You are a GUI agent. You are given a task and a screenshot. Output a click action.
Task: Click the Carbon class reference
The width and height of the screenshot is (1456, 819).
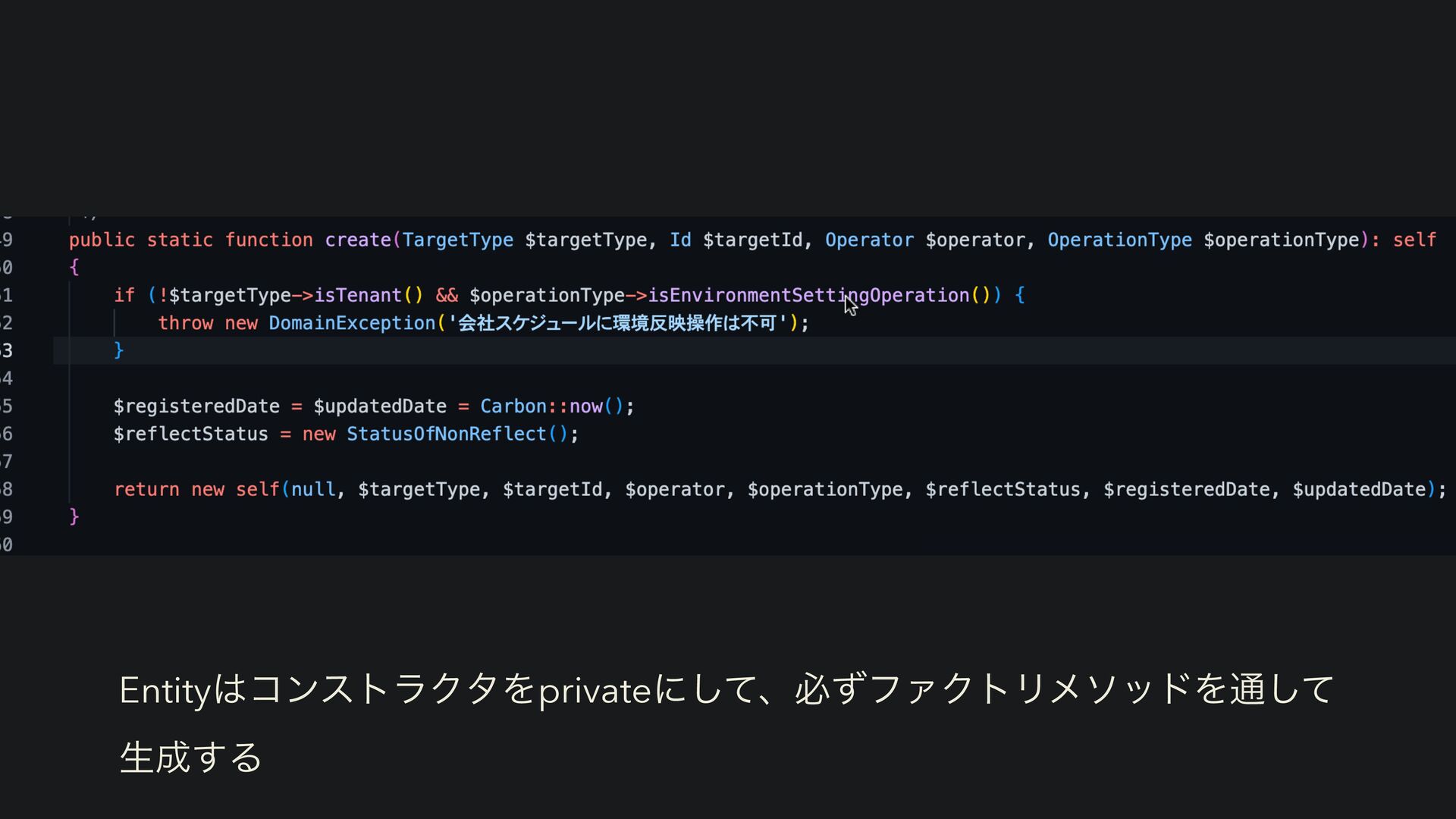tap(513, 406)
